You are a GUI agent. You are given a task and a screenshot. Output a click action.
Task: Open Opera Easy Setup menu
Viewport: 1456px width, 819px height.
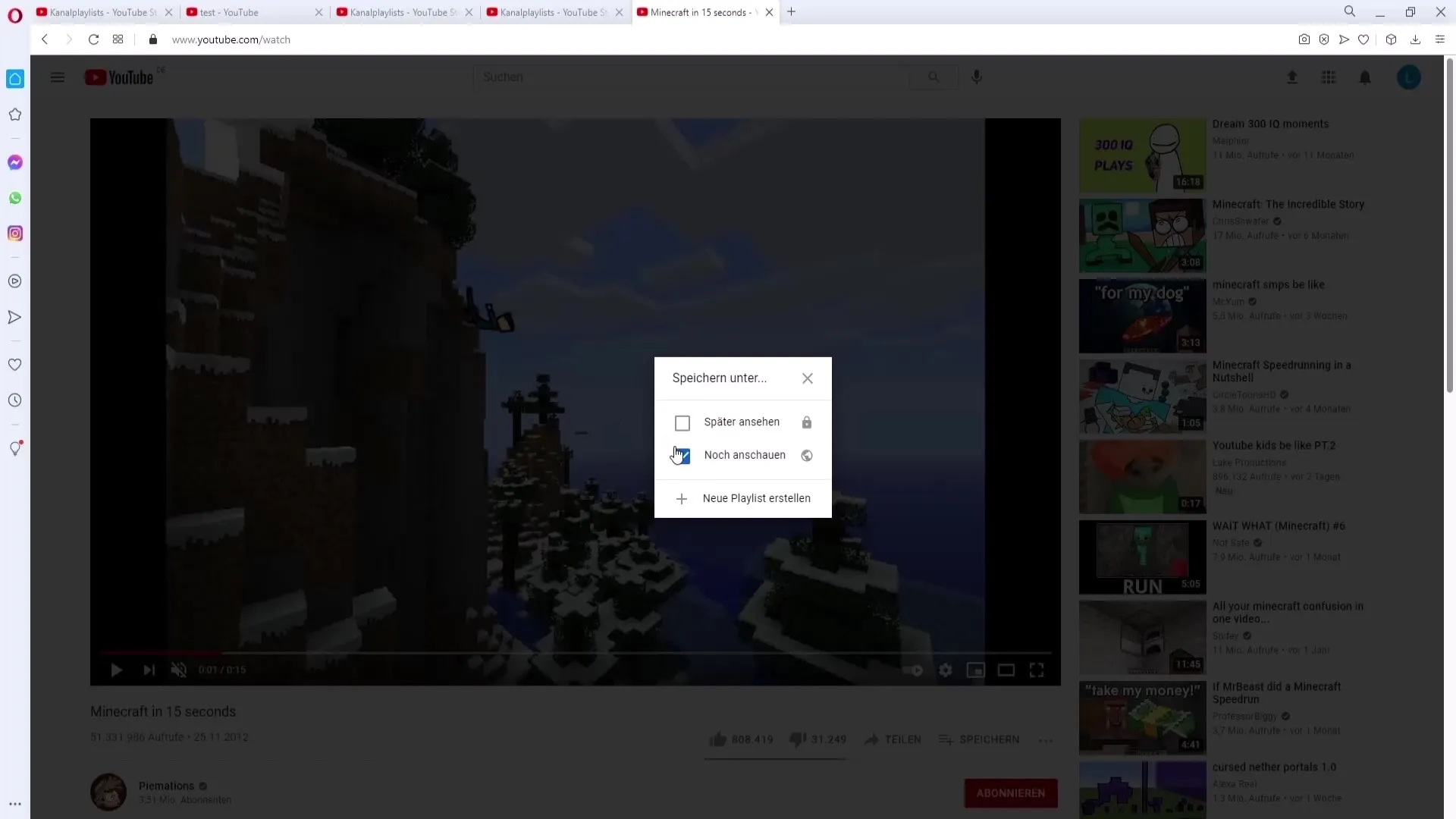(1440, 39)
